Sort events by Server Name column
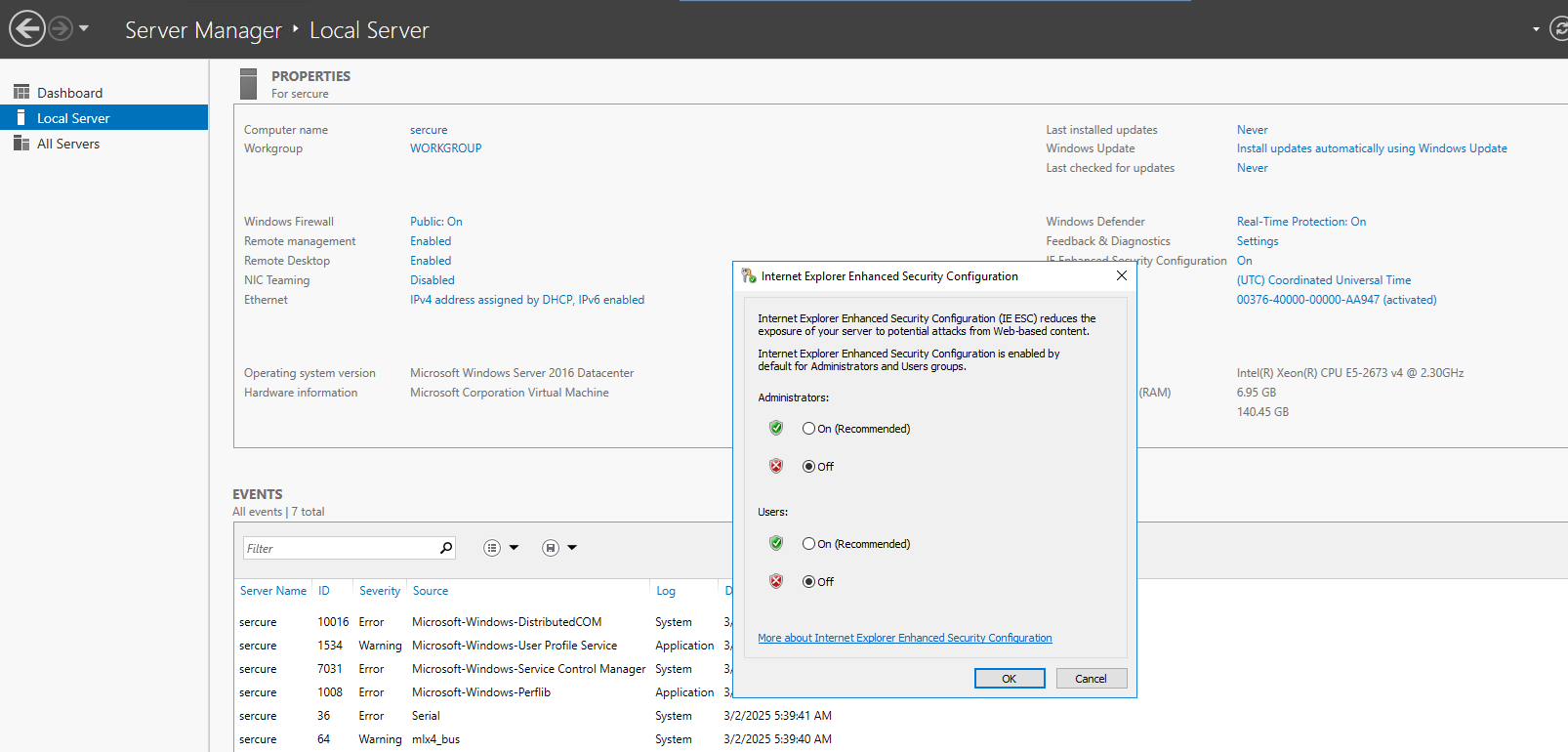Image resolution: width=1568 pixels, height=752 pixels. (273, 591)
